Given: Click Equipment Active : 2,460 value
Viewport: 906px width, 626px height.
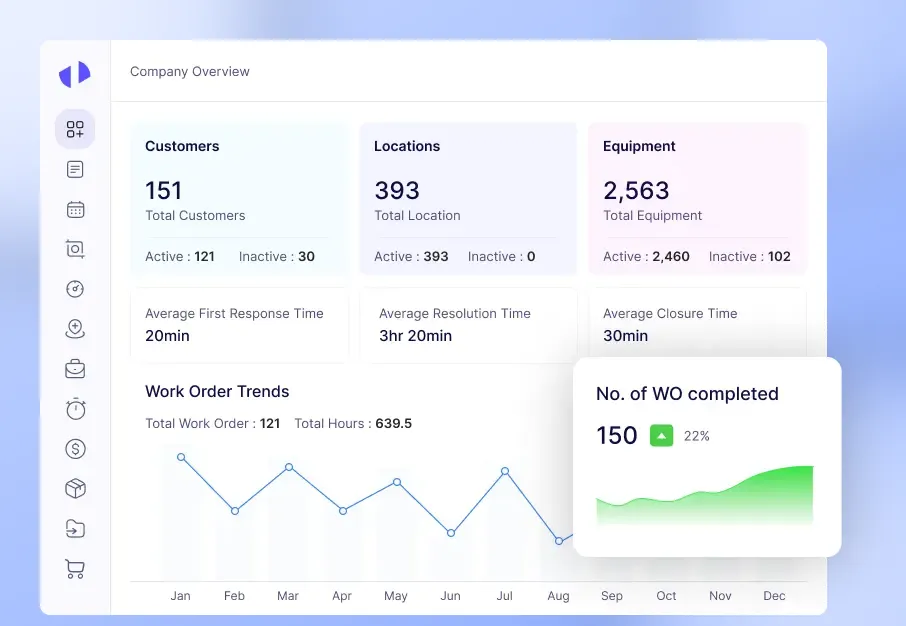Looking at the screenshot, I should point(647,257).
